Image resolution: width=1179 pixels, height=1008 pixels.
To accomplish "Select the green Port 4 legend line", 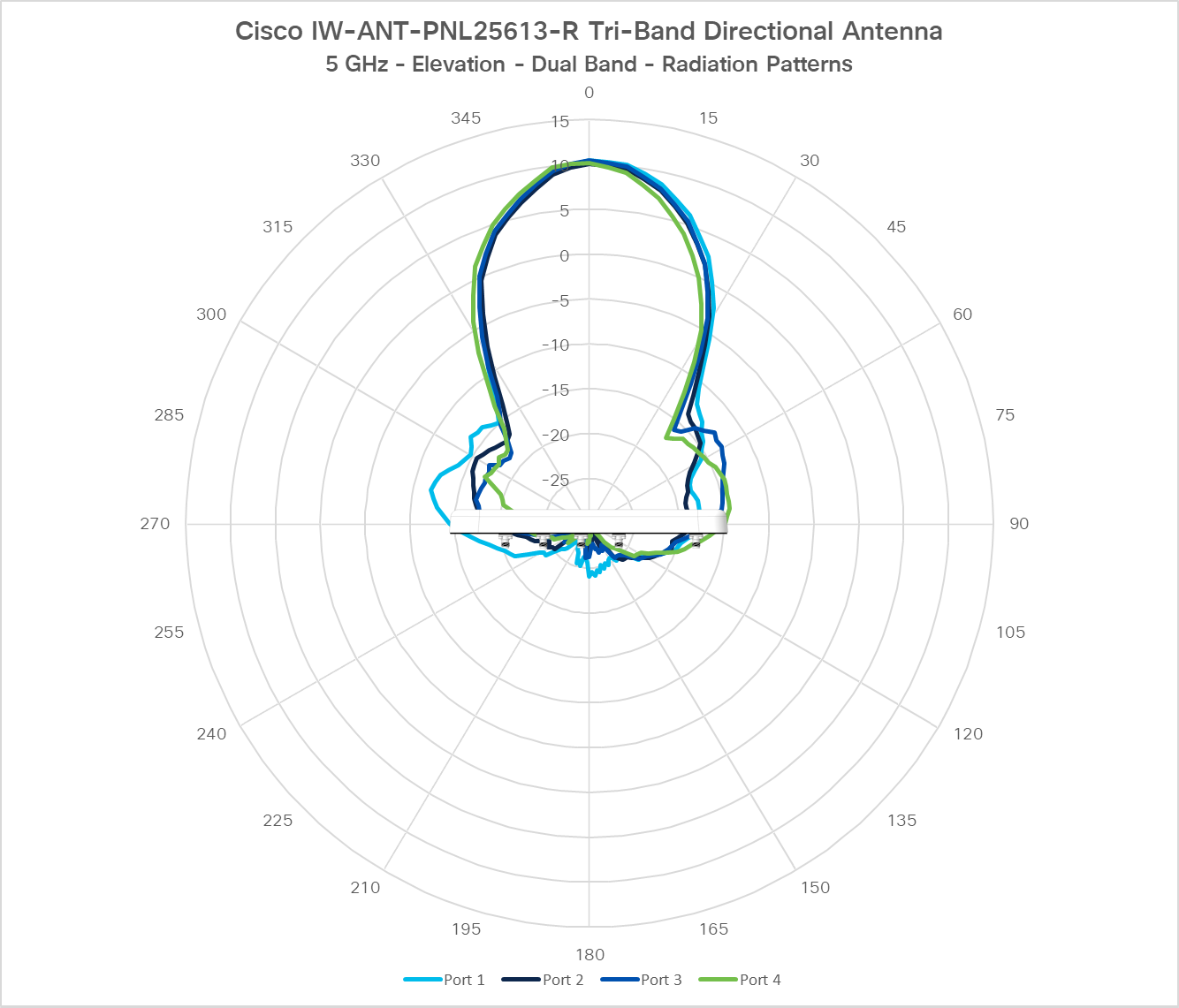I will pos(719,980).
